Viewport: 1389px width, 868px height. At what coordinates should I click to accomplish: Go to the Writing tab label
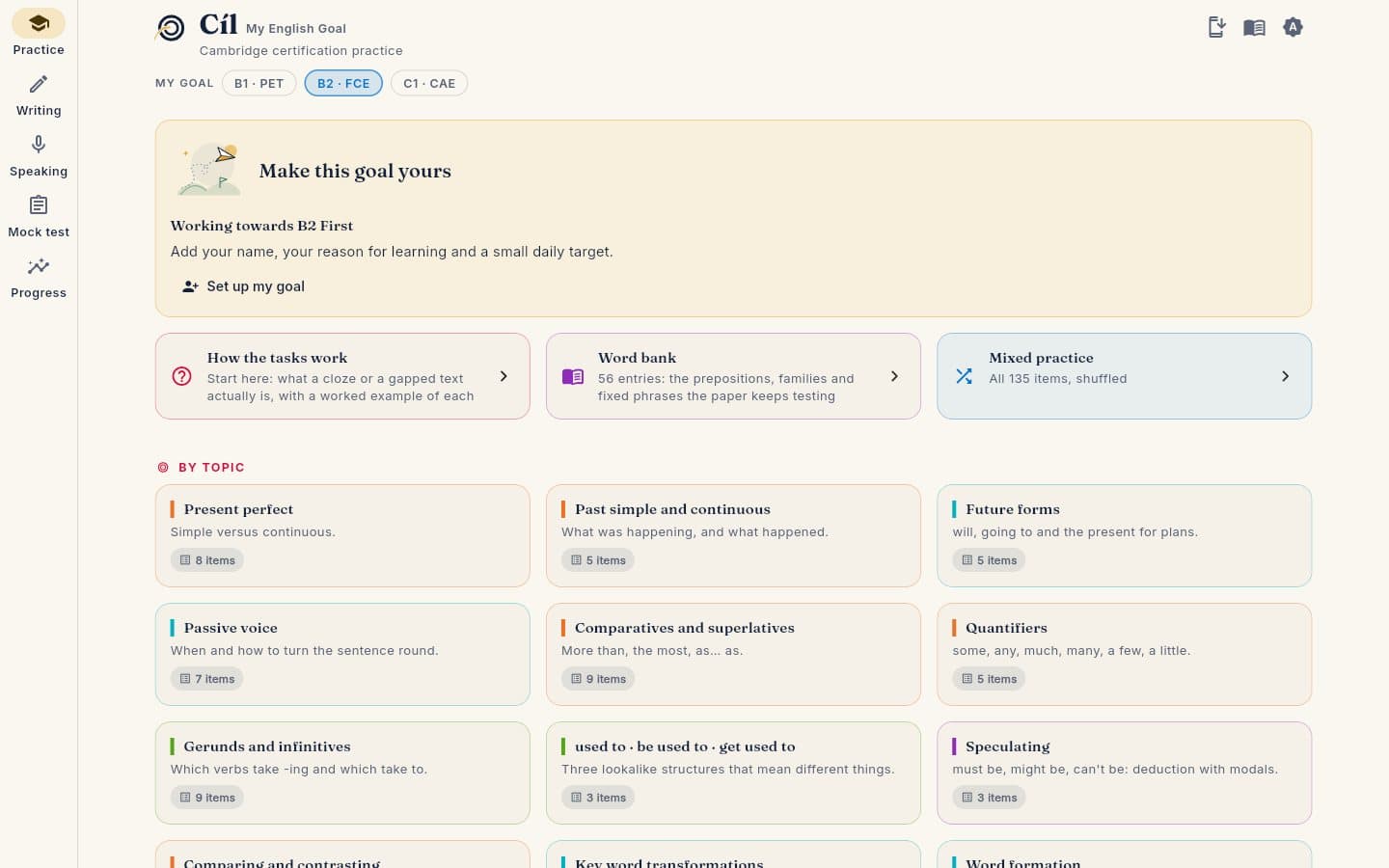(x=39, y=111)
